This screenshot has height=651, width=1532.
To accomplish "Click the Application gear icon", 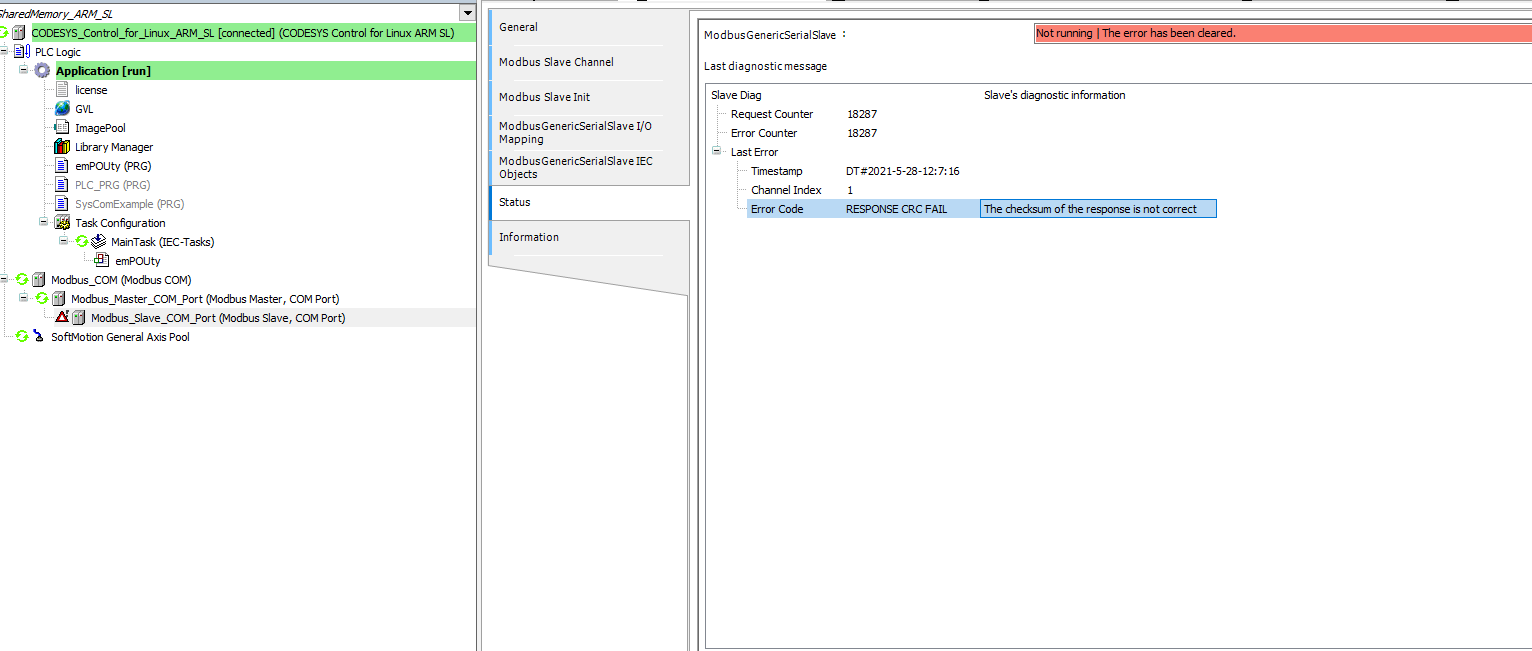I will click(x=42, y=70).
